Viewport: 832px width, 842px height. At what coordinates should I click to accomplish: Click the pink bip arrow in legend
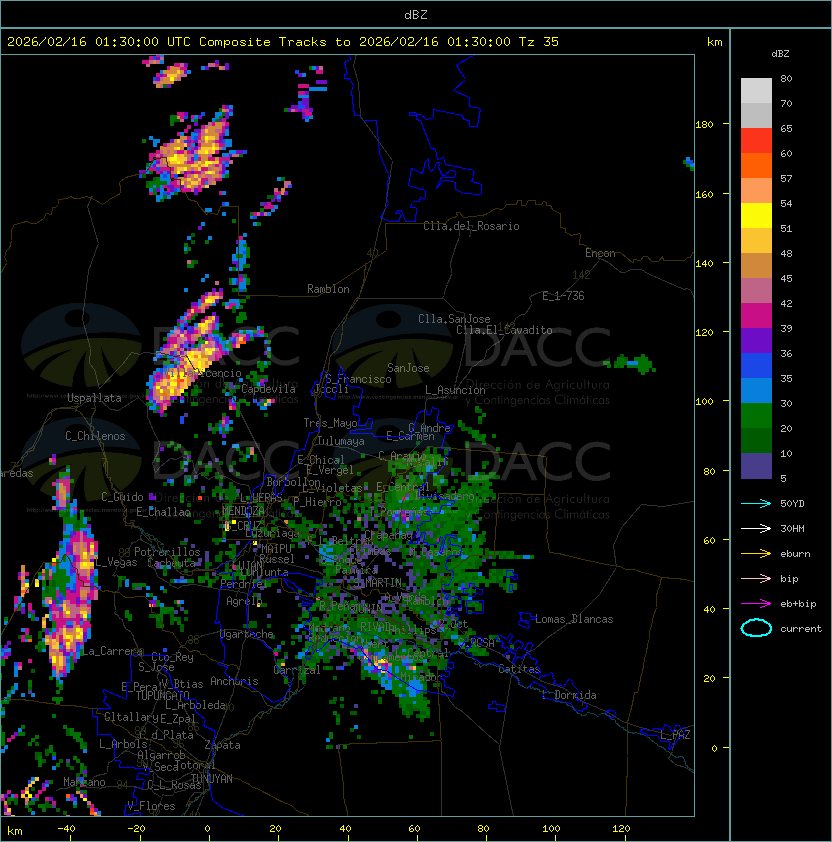click(756, 578)
